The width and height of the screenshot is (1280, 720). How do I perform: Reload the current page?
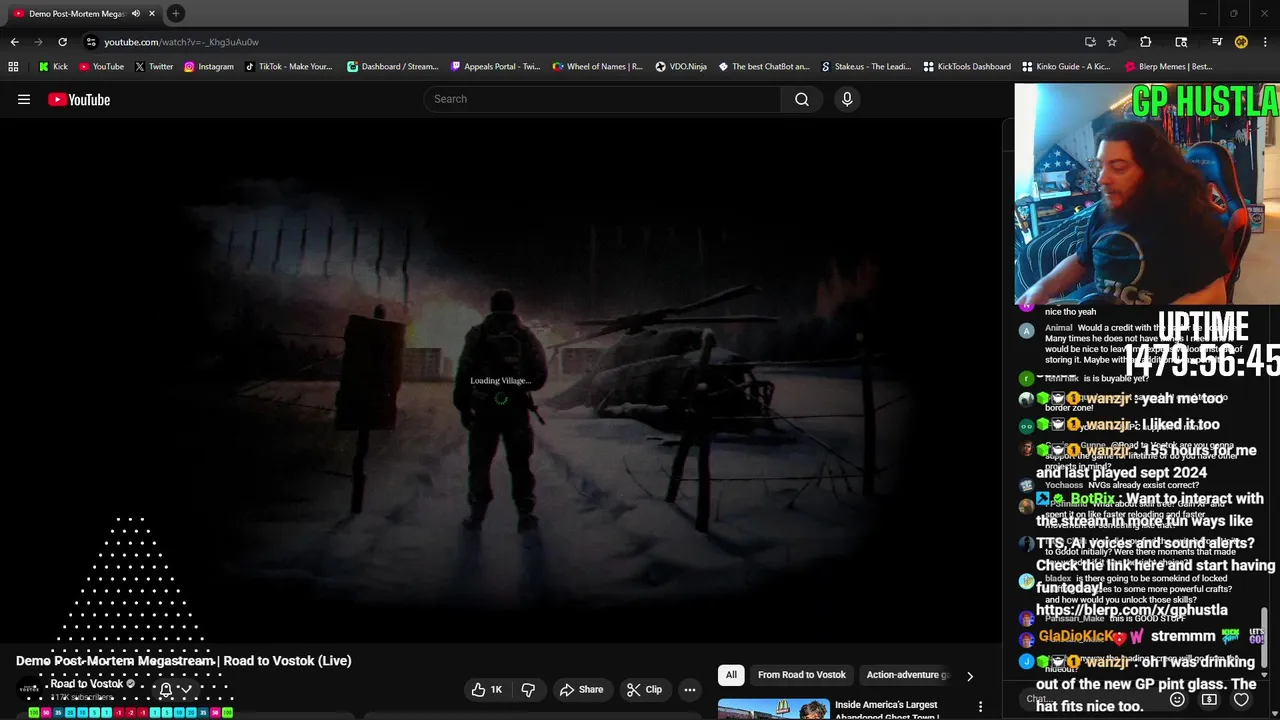(62, 42)
